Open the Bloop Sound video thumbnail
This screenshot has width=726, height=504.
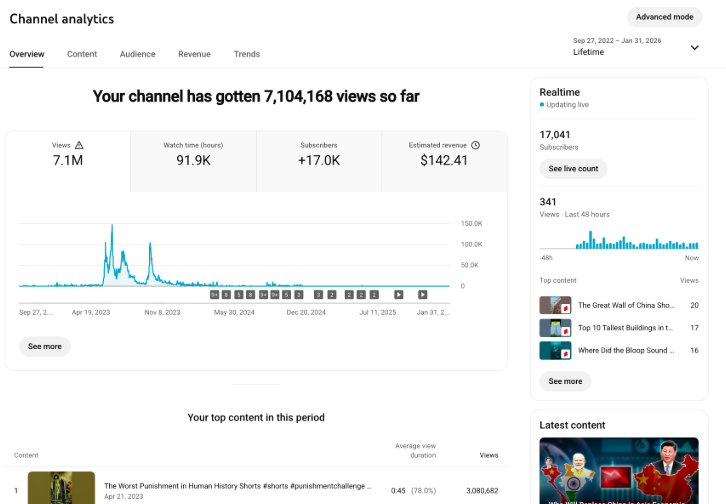click(555, 350)
